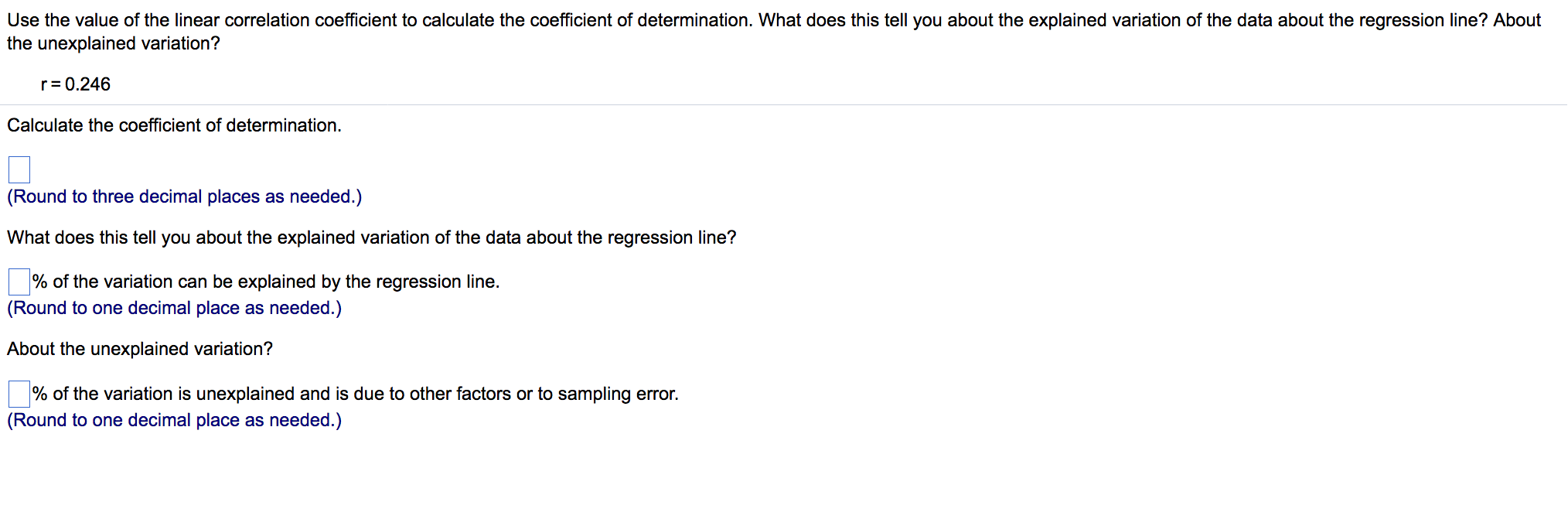Click the 'About the unexplained variation?' question below the divider
The width and height of the screenshot is (1568, 526).
click(140, 349)
